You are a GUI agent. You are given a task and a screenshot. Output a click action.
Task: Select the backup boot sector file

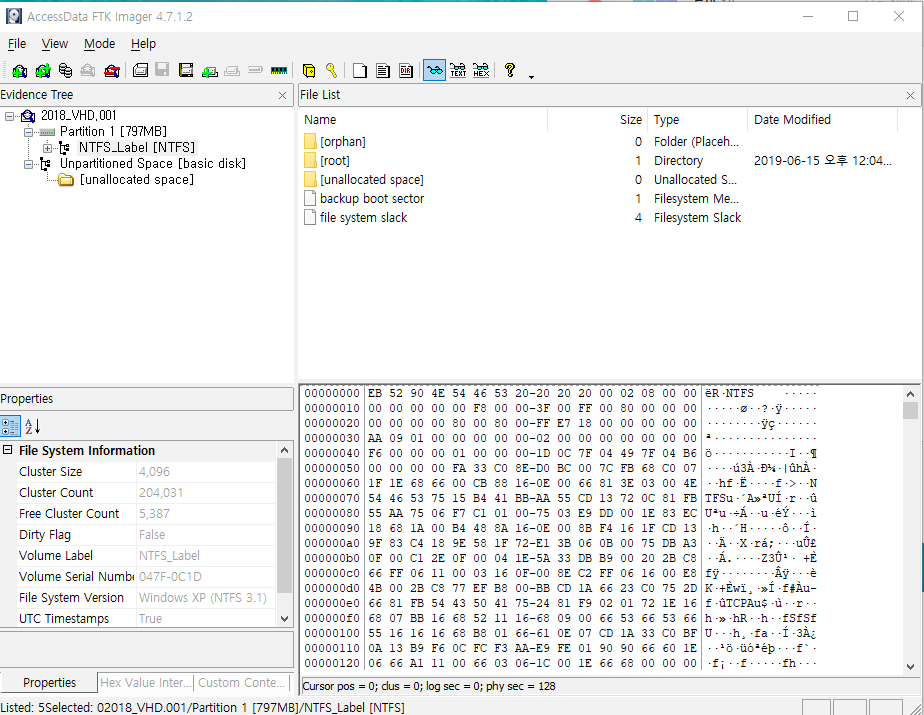coord(372,199)
